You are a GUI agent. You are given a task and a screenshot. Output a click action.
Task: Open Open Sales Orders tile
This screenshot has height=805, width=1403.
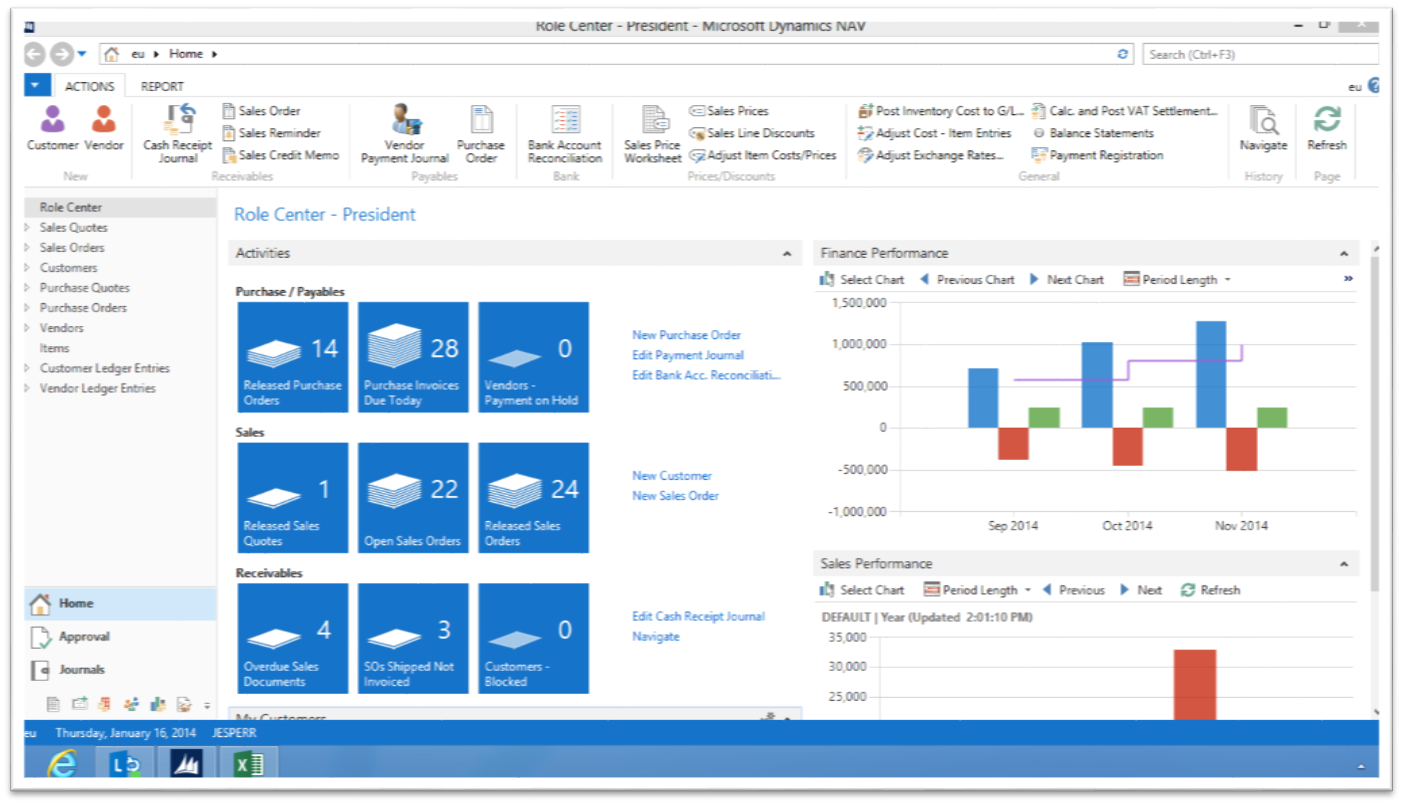pyautogui.click(x=413, y=498)
